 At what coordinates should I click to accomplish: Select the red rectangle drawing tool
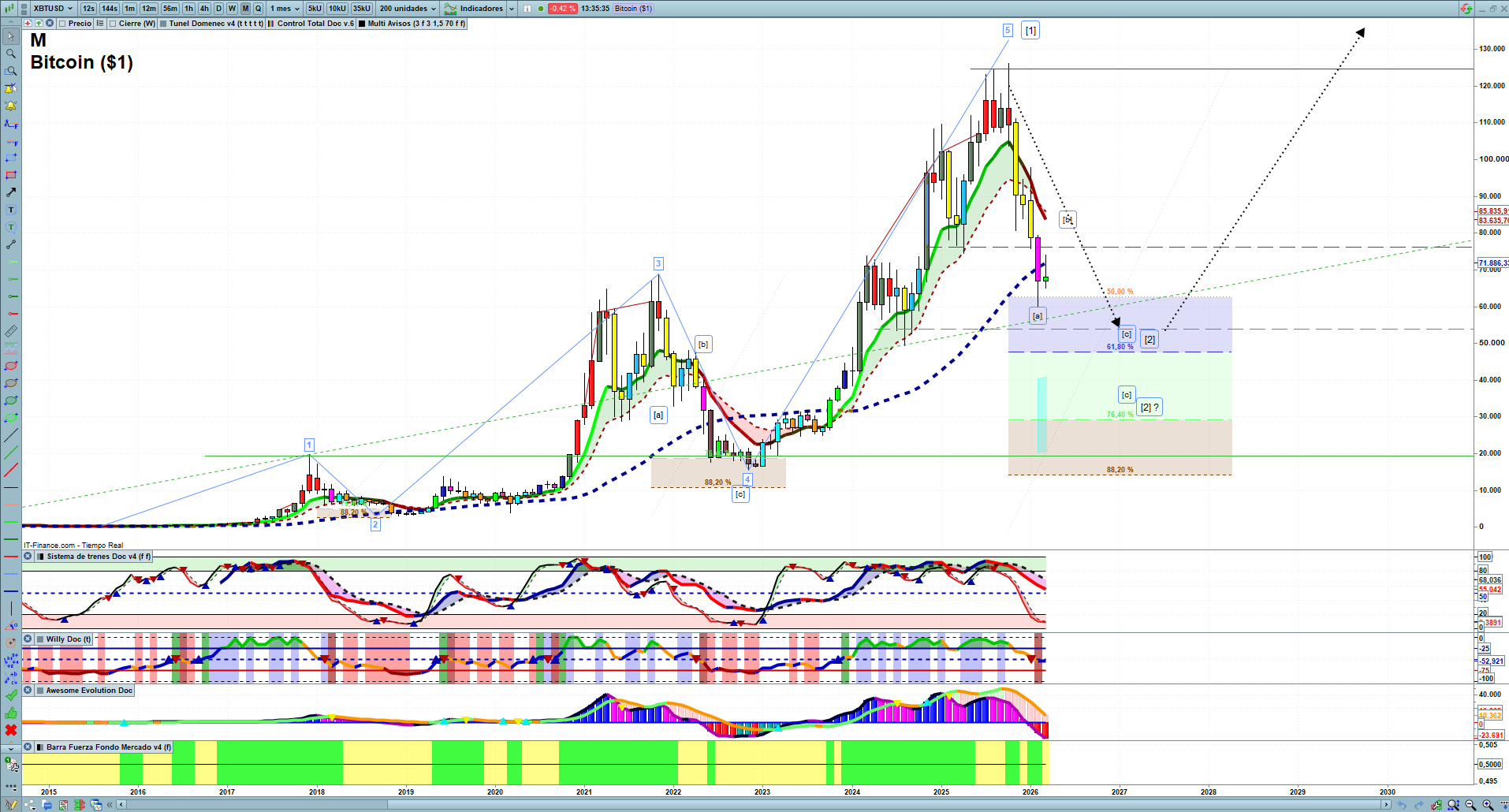[x=11, y=175]
